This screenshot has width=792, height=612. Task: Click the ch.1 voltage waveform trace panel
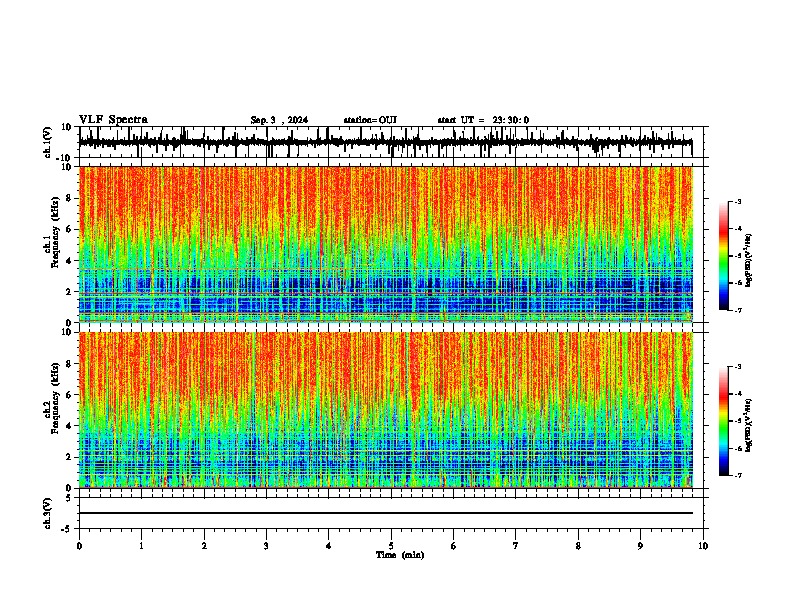click(390, 142)
